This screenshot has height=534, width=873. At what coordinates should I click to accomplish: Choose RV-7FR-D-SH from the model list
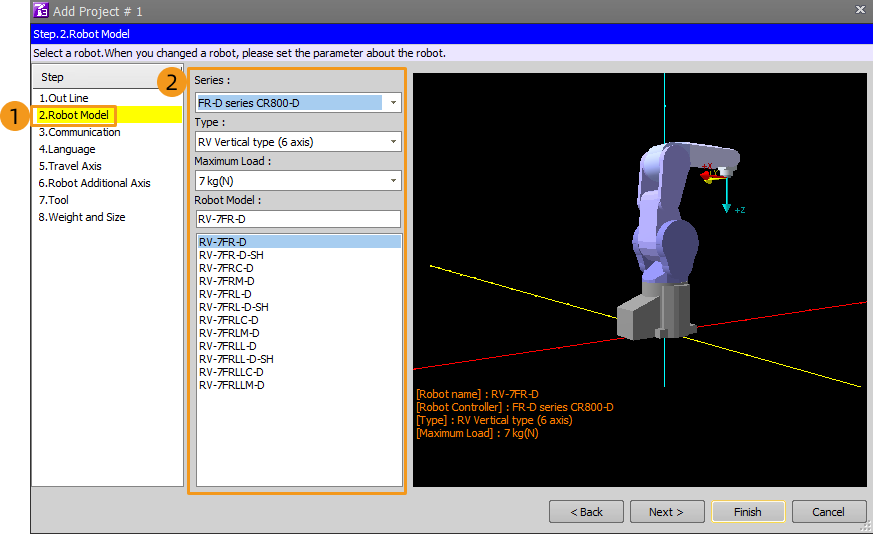coord(231,255)
